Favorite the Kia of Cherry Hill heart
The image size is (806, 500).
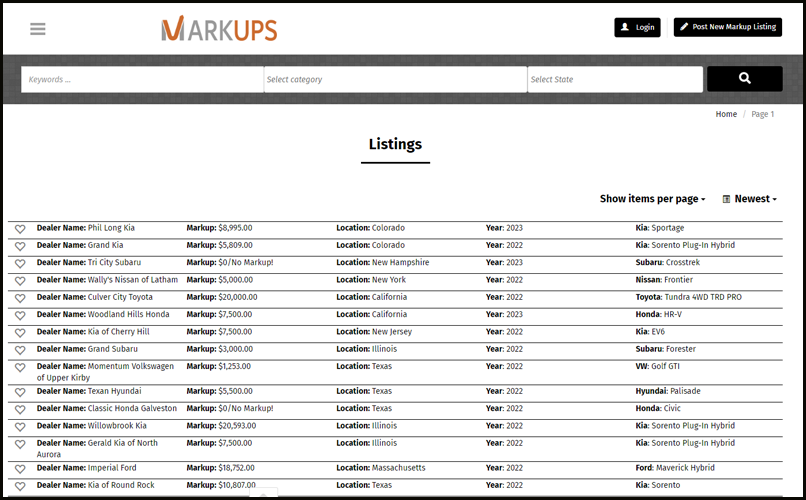tap(20, 333)
